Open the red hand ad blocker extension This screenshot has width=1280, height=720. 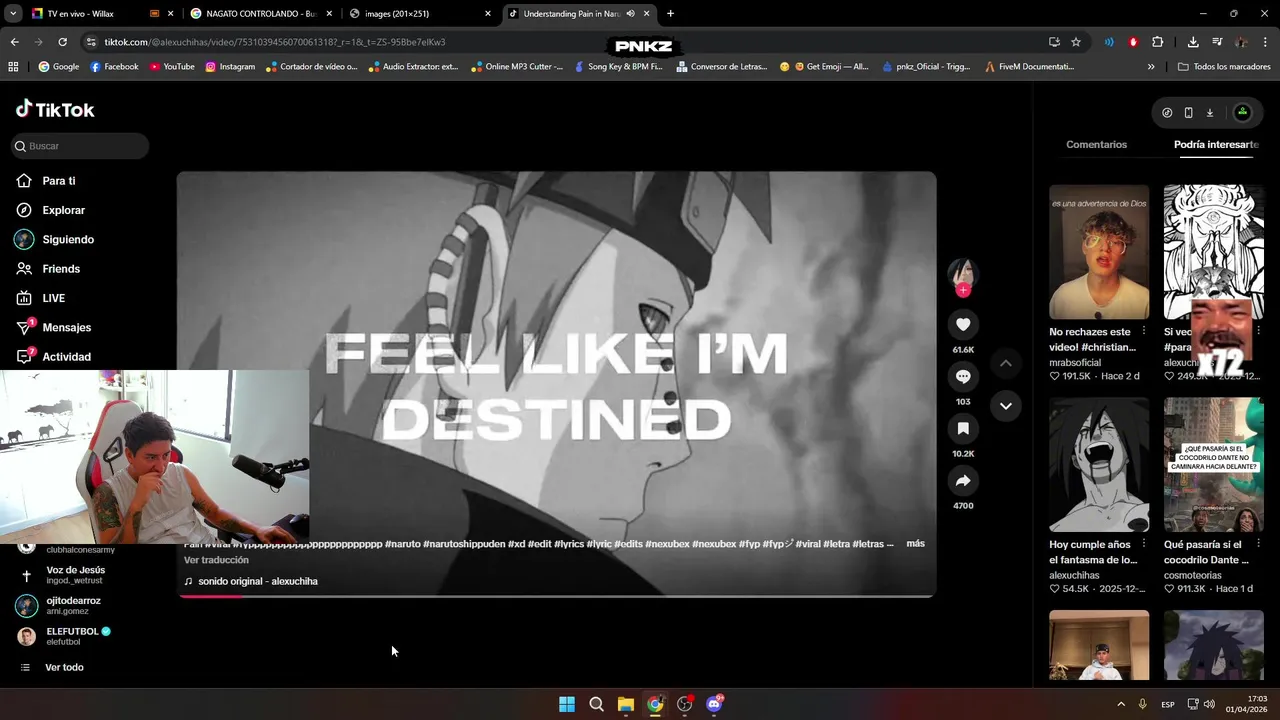[x=1133, y=42]
